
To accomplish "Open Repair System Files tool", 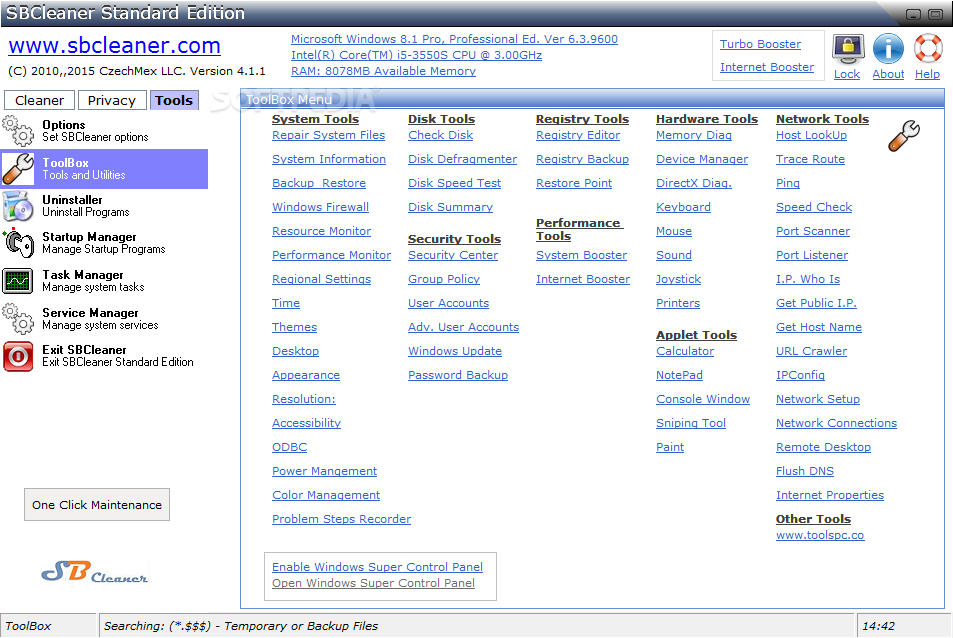I will tap(328, 135).
